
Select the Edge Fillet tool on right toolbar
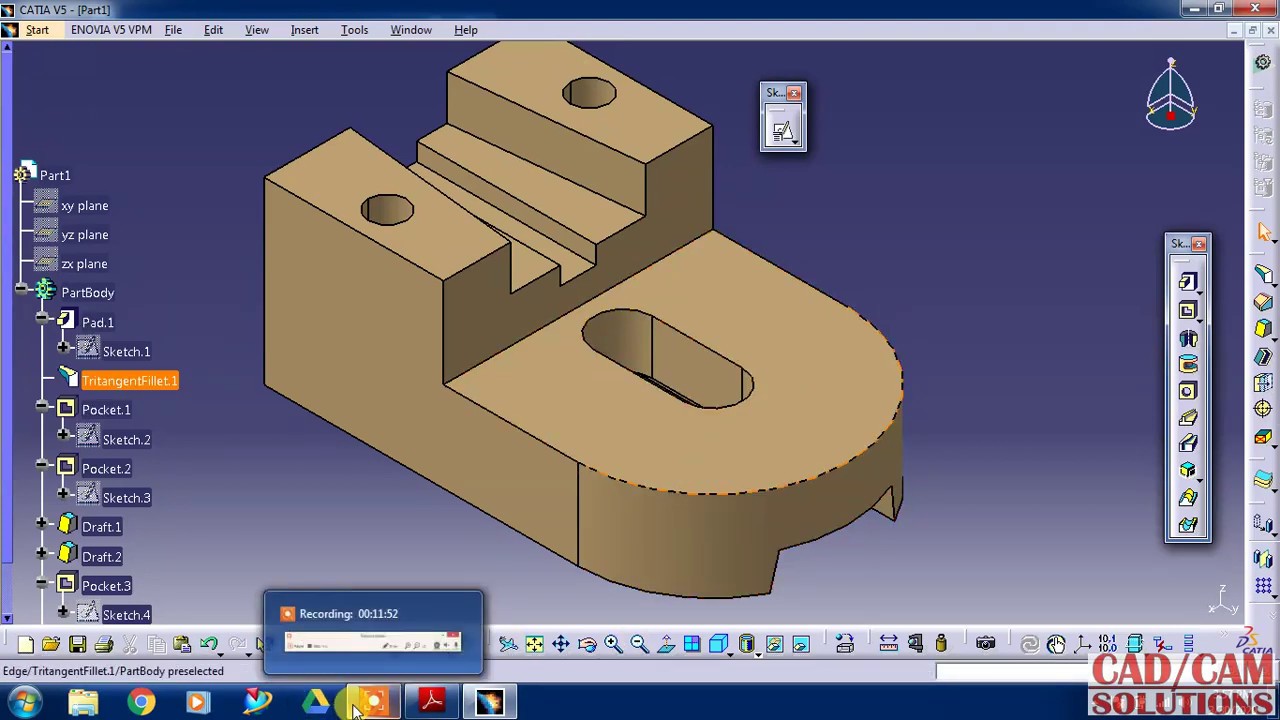tap(1263, 275)
